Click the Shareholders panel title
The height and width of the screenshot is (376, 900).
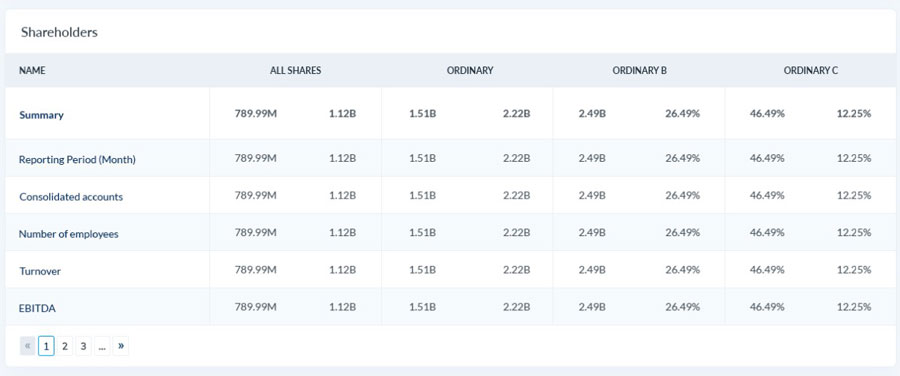(x=59, y=32)
